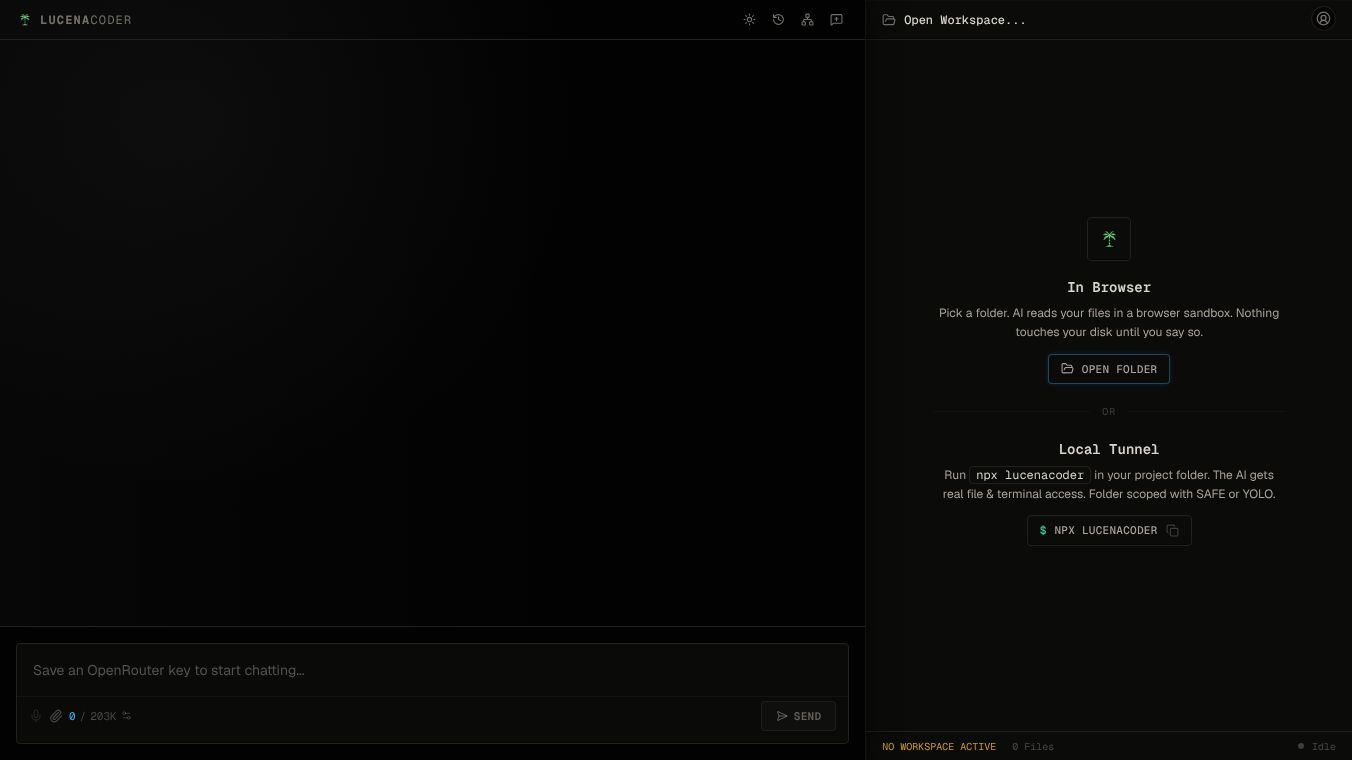Open model settings sliders icon beside 203K
Image resolution: width=1352 pixels, height=760 pixels.
pyautogui.click(x=127, y=716)
